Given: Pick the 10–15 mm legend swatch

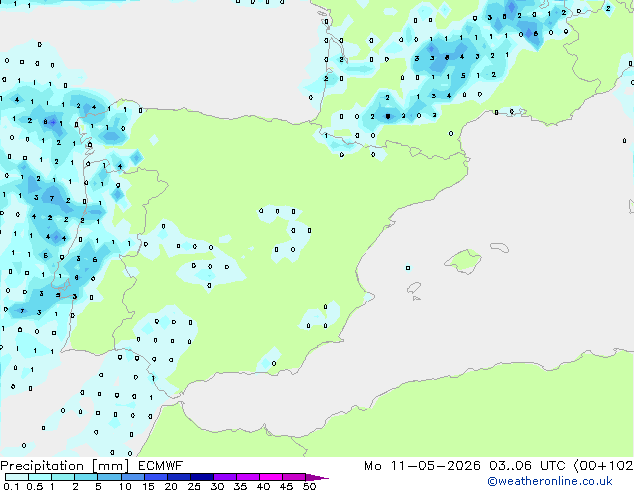Looking at the screenshot, I should click(x=132, y=477).
